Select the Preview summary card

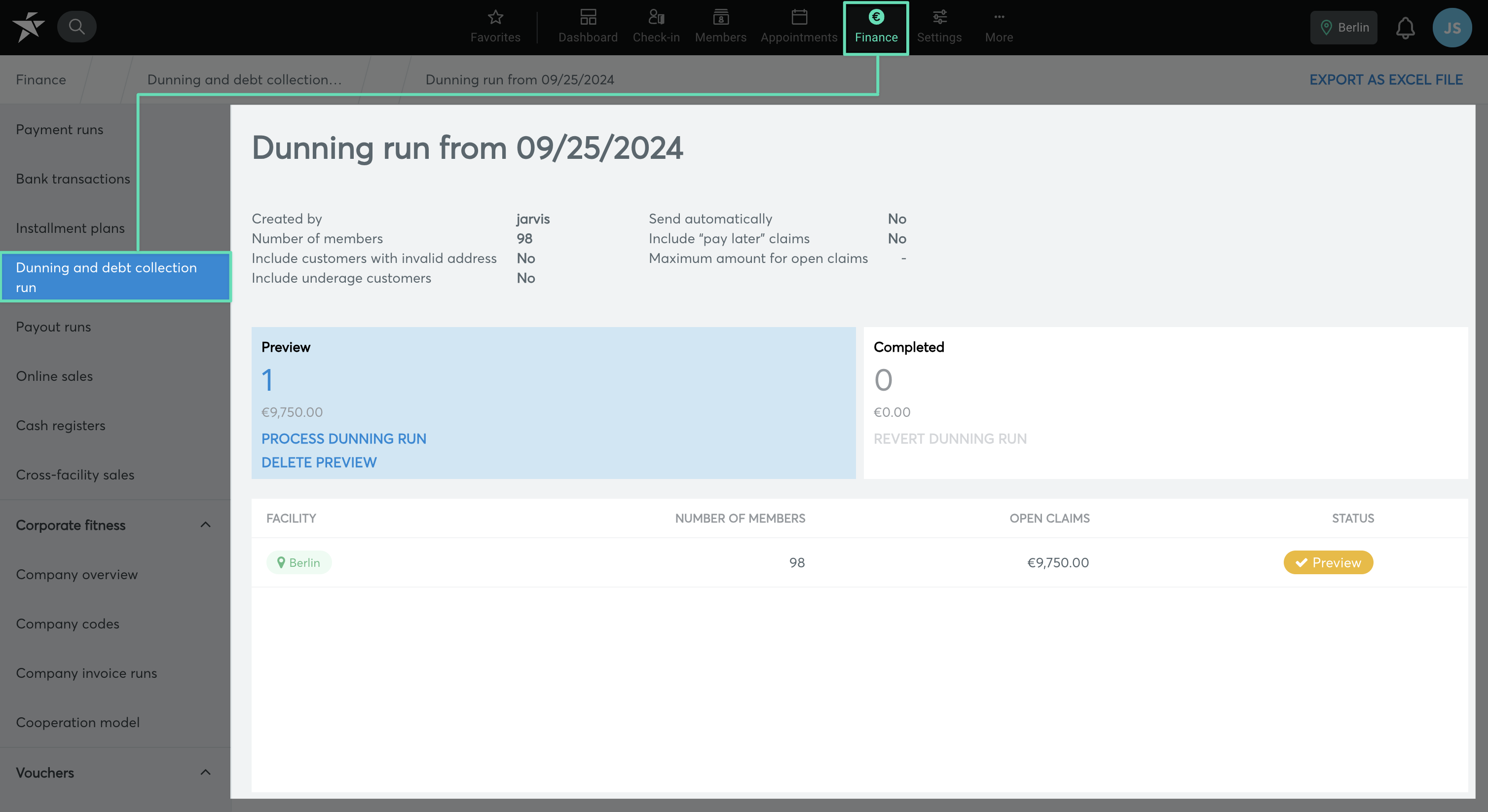tap(554, 403)
